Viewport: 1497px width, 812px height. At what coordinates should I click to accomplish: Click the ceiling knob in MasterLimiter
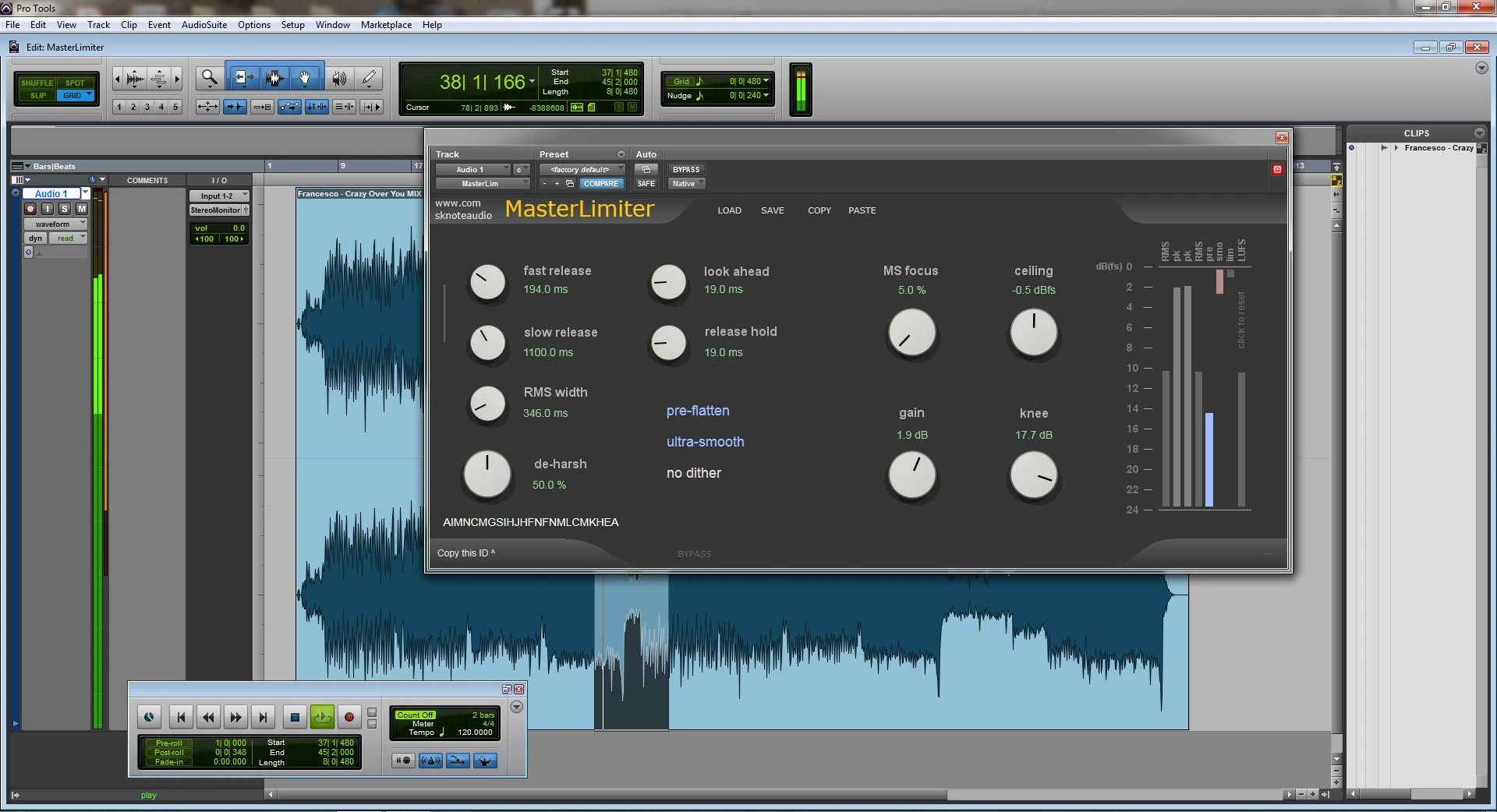(1033, 333)
